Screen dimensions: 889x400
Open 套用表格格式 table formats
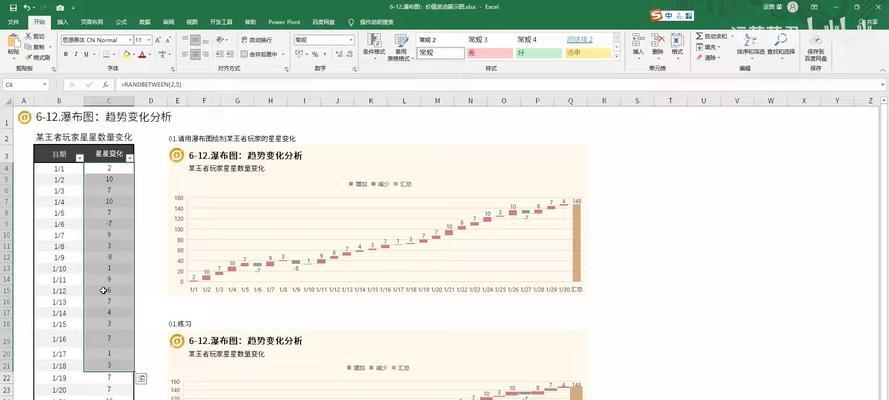click(401, 48)
